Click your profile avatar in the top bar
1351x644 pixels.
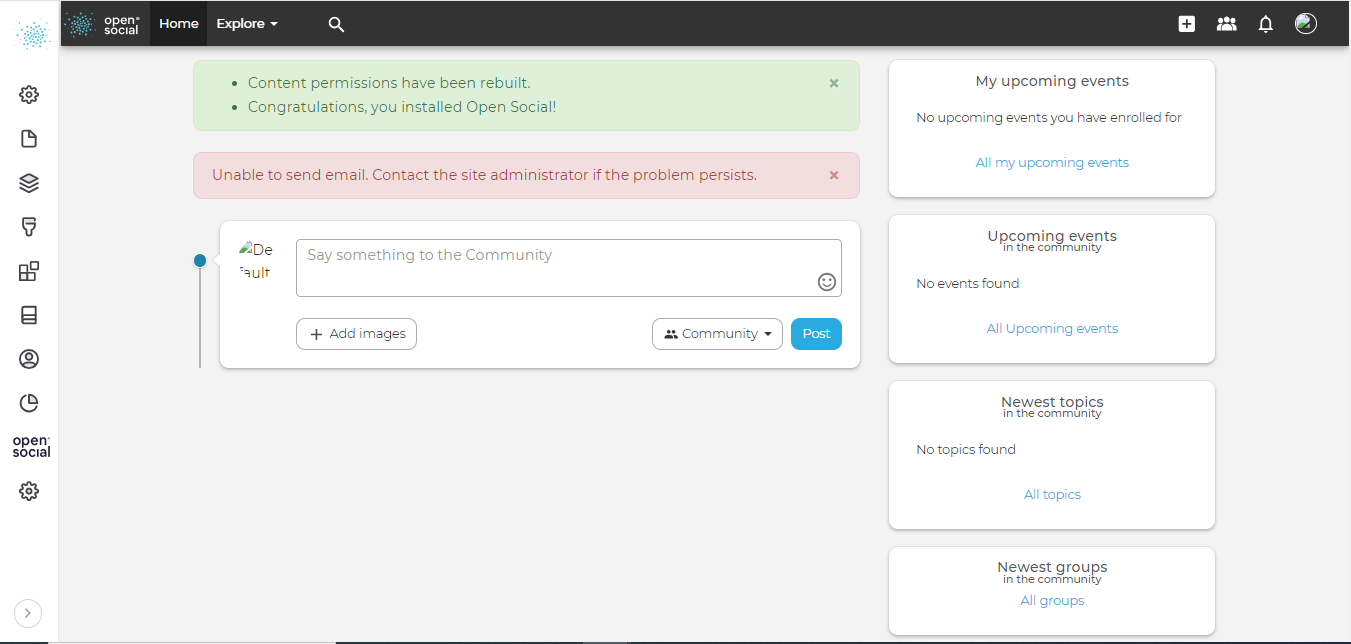tap(1306, 23)
